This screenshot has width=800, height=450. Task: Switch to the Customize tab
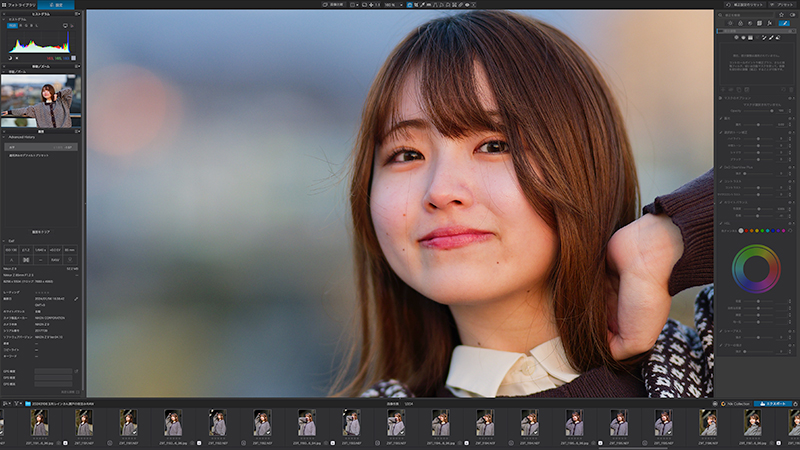(x=56, y=5)
